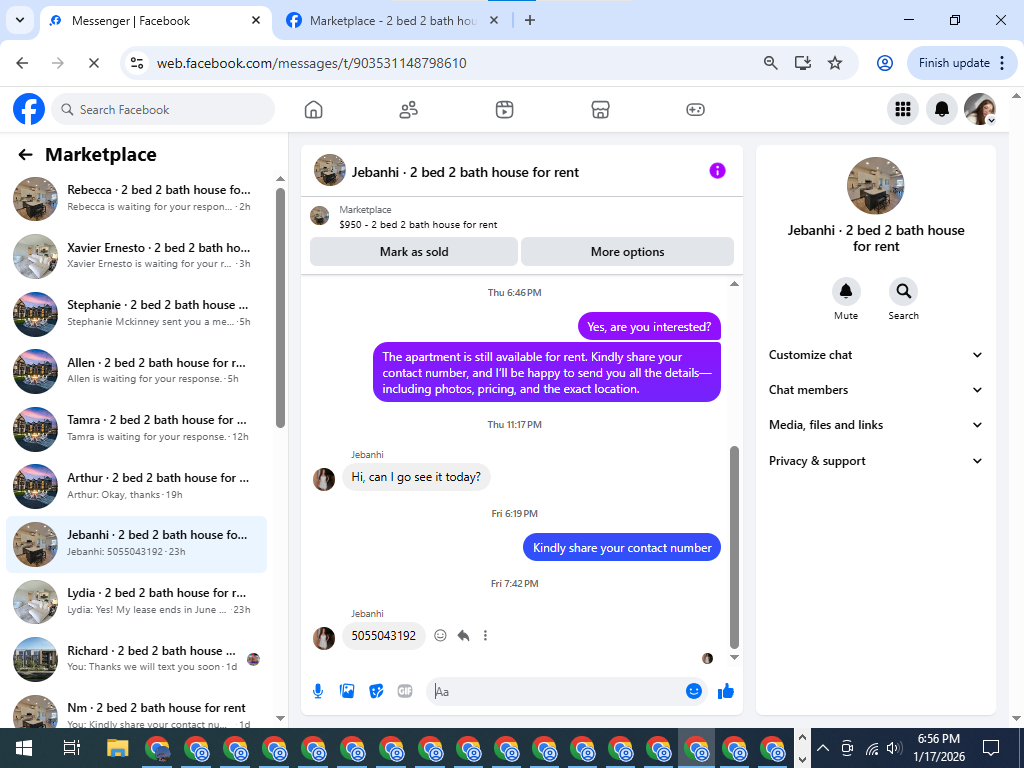Switch to Marketplace - 2 bed 2 bath tab

[393, 21]
